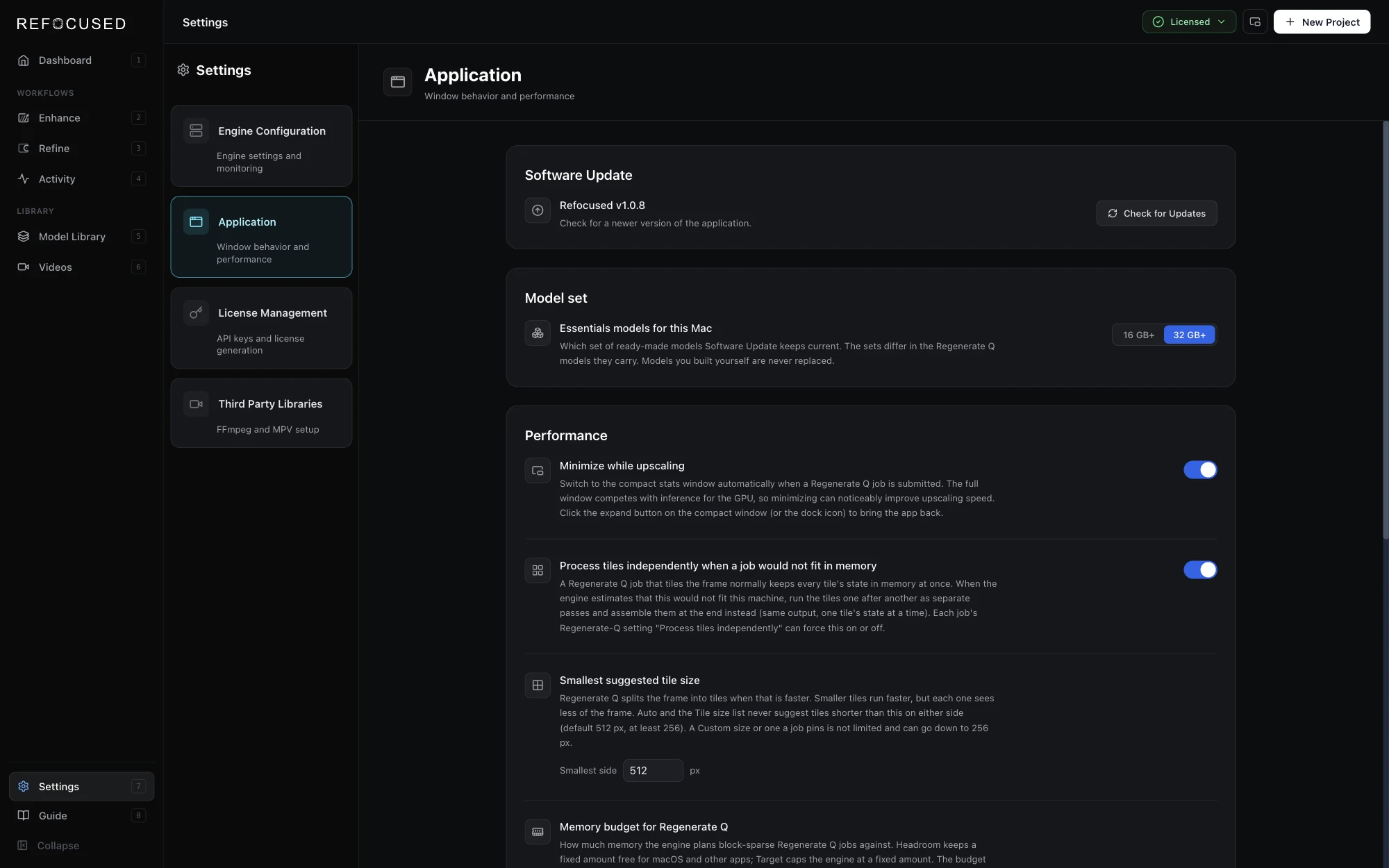Screen dimensions: 1389x868
Task: Open Engine Configuration settings tab
Action: coord(261,146)
